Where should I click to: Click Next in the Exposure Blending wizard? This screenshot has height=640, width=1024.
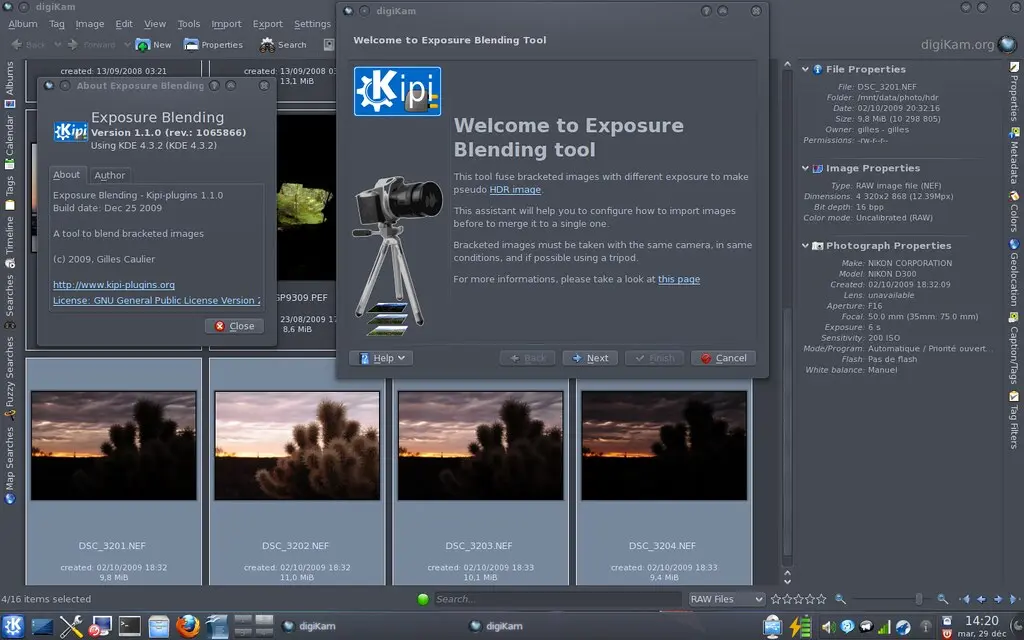tap(590, 357)
